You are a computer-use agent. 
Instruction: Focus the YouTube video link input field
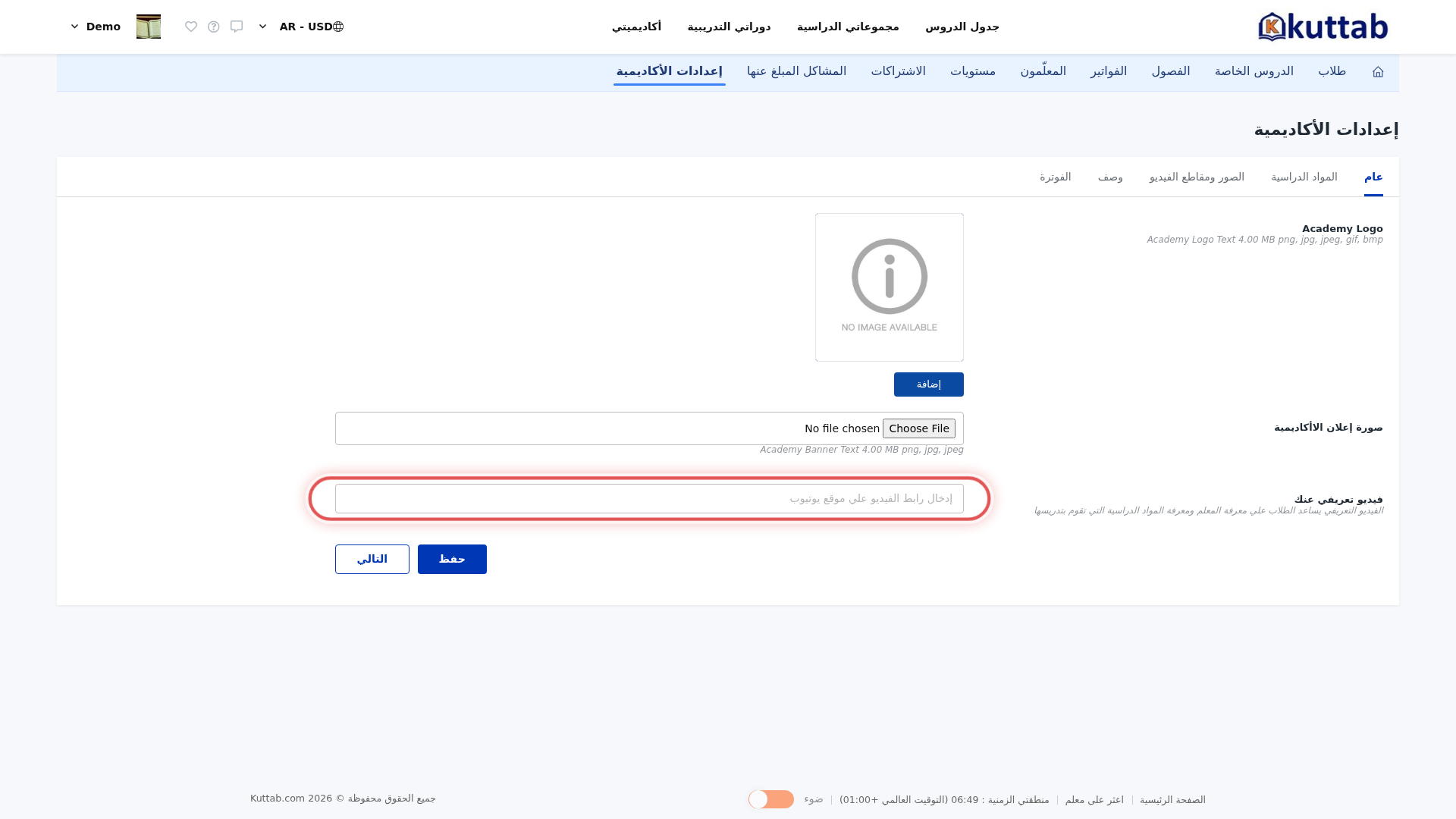click(x=649, y=499)
